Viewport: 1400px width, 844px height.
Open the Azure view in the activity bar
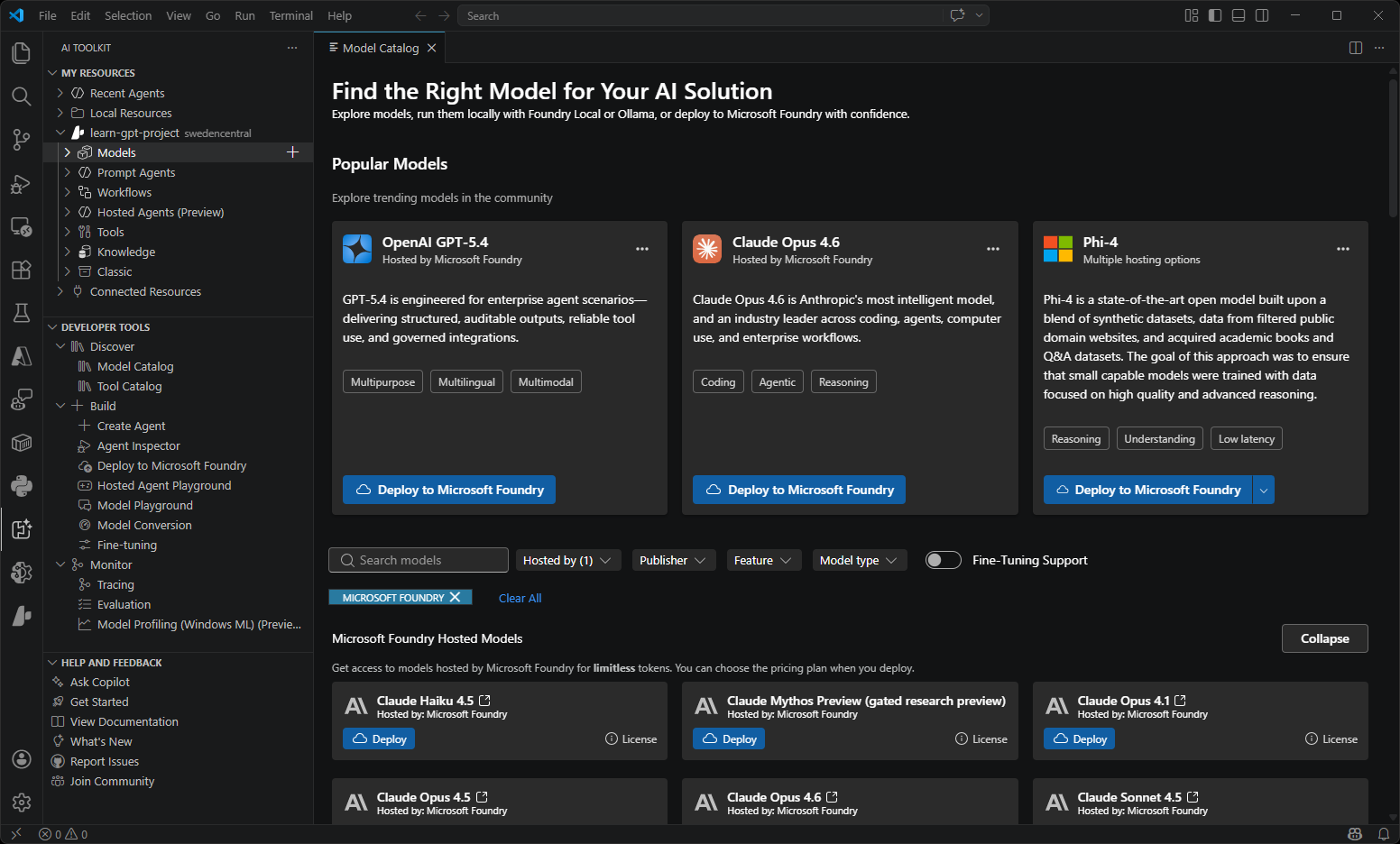point(22,356)
